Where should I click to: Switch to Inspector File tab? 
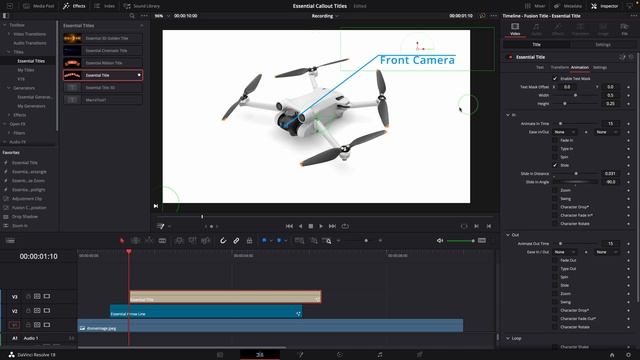(624, 29)
